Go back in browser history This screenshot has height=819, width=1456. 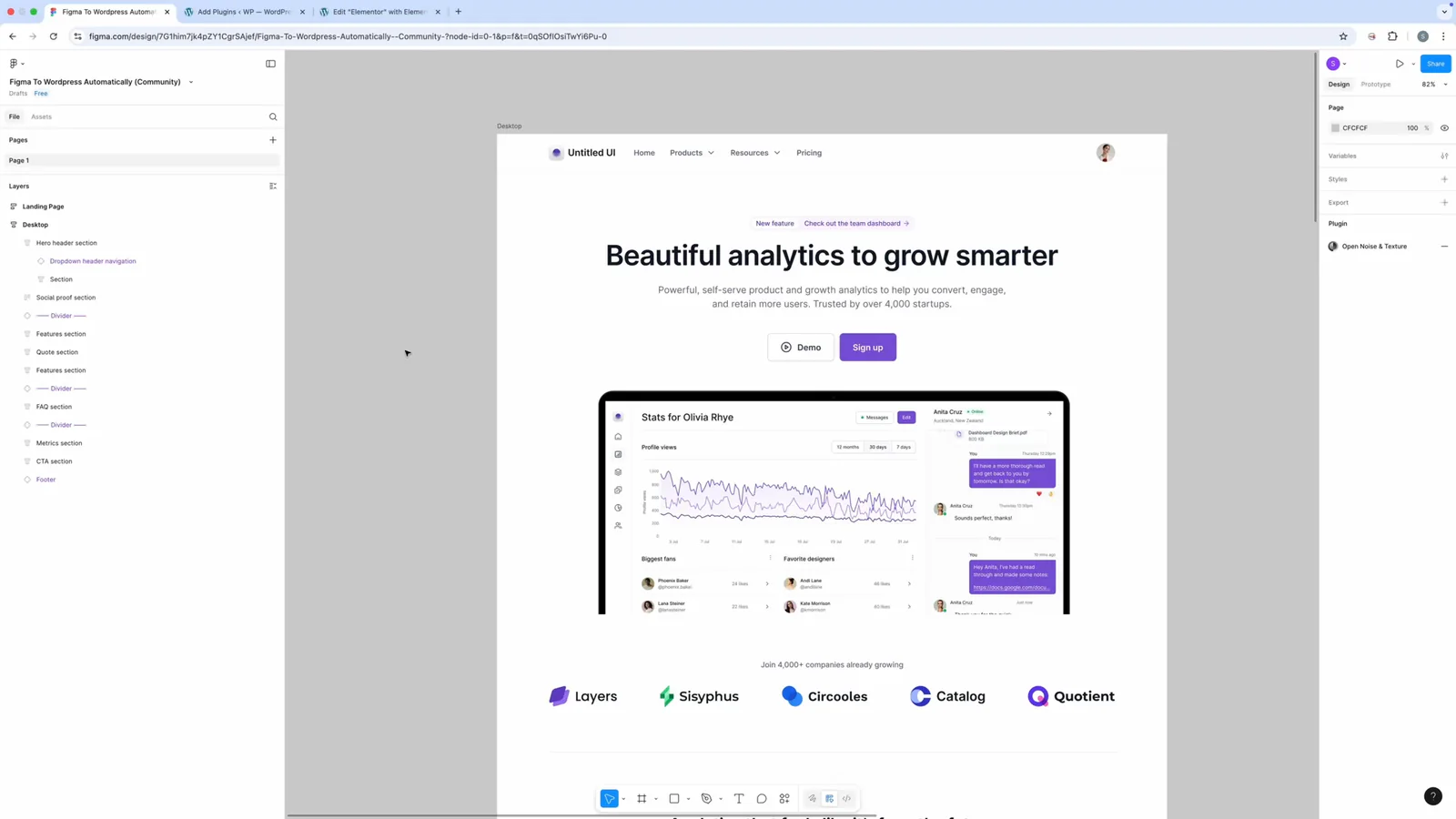[x=13, y=36]
